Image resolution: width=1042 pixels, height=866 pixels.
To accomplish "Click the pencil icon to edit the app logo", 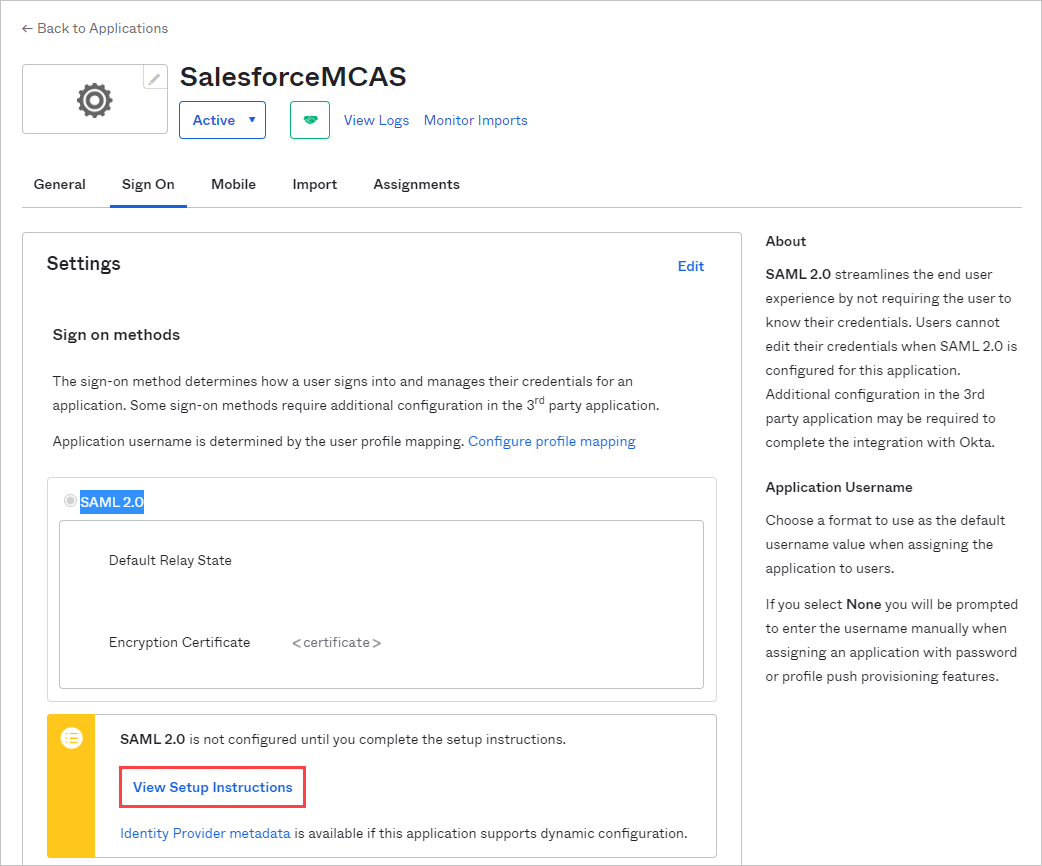I will tap(153, 77).
